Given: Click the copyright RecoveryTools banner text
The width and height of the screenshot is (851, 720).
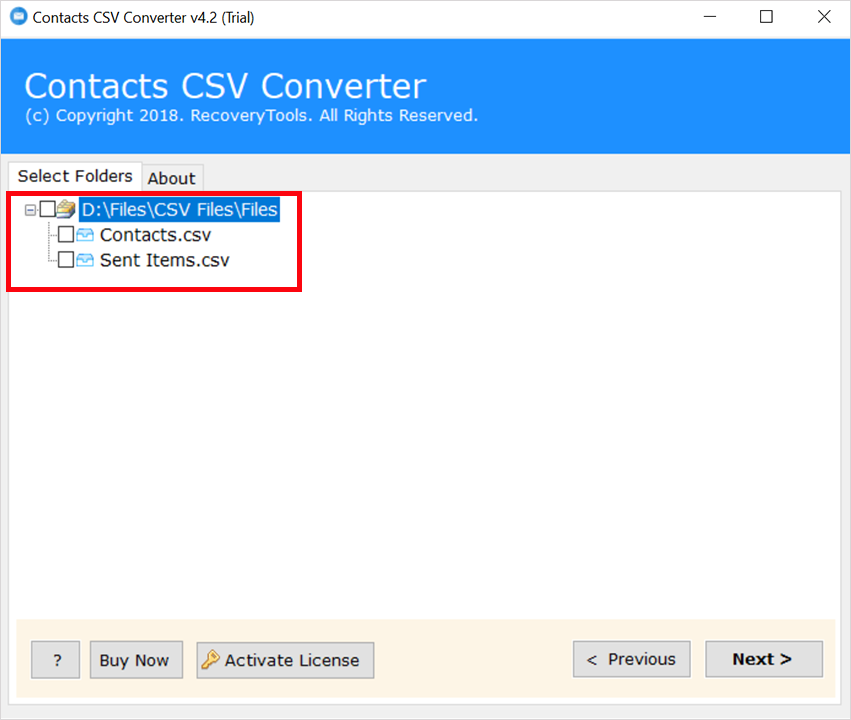Looking at the screenshot, I should 251,116.
